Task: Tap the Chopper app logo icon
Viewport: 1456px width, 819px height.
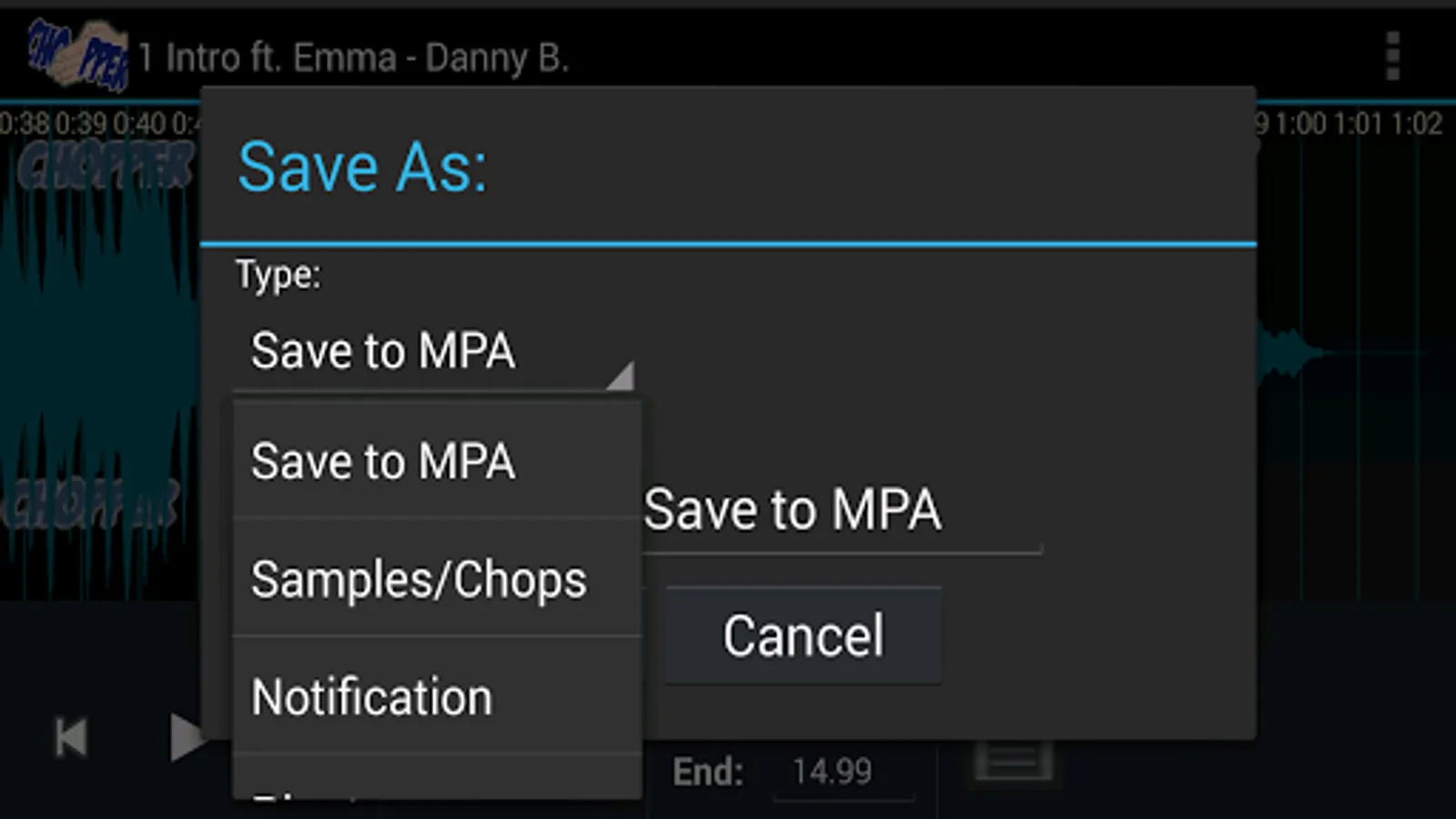Action: point(78,56)
